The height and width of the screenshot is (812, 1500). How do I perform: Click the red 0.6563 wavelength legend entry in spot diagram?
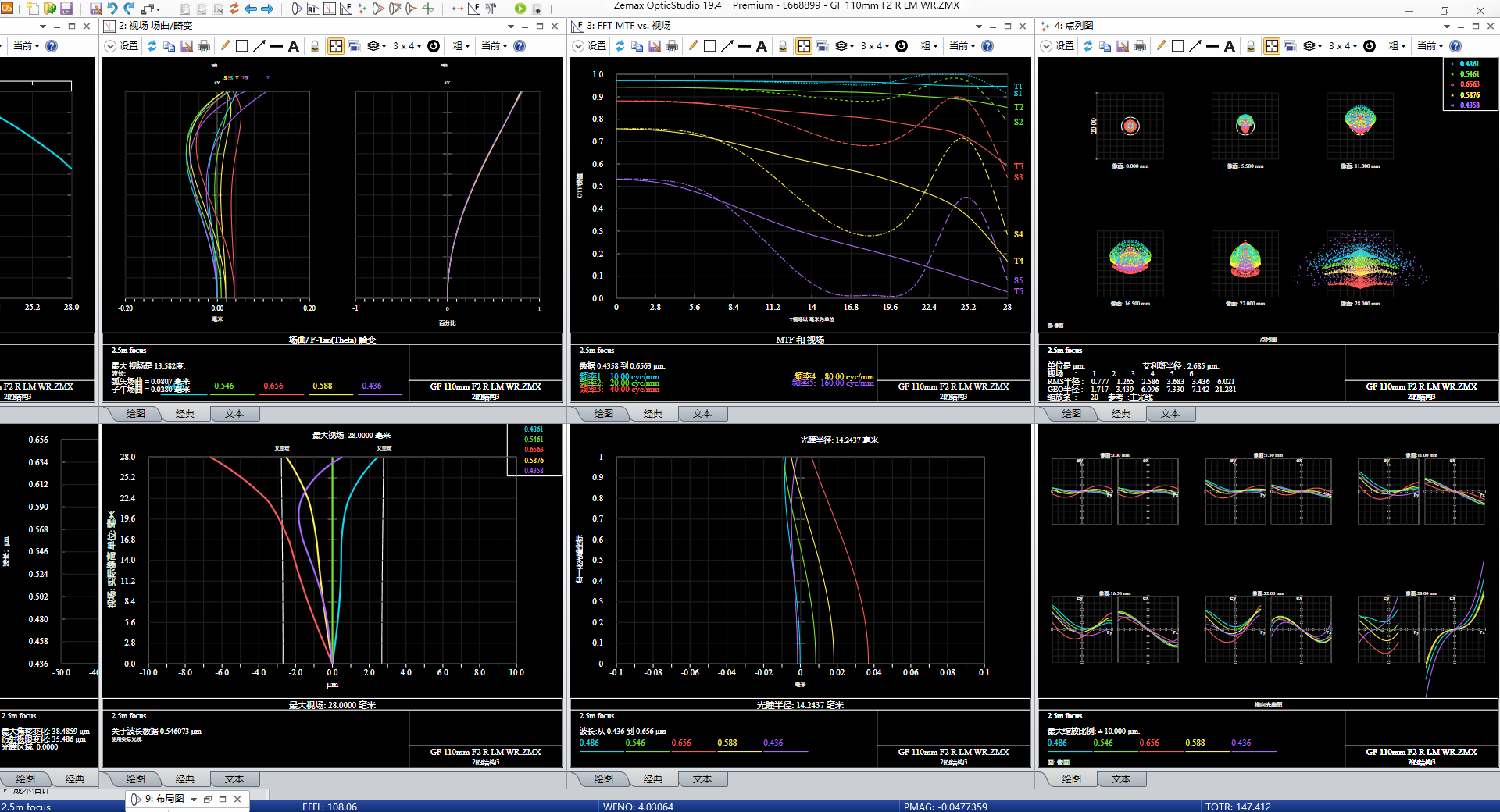pyautogui.click(x=1469, y=84)
